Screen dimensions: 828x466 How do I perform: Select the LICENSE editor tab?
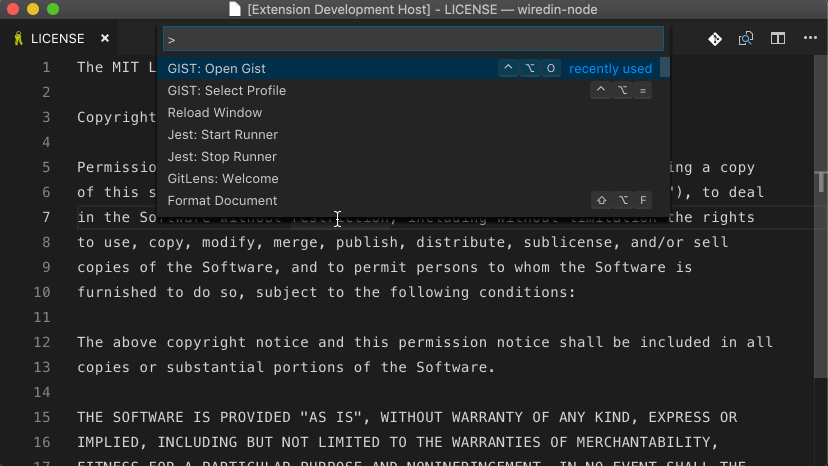click(x=61, y=38)
